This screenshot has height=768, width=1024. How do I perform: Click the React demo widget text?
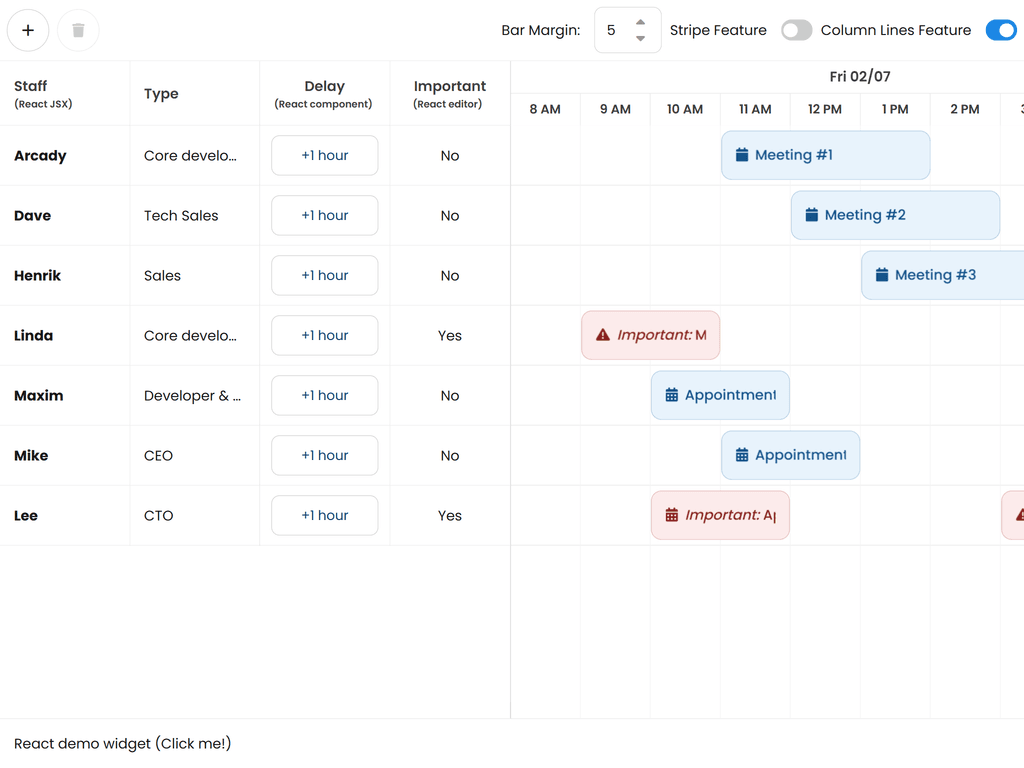pyautogui.click(x=123, y=743)
